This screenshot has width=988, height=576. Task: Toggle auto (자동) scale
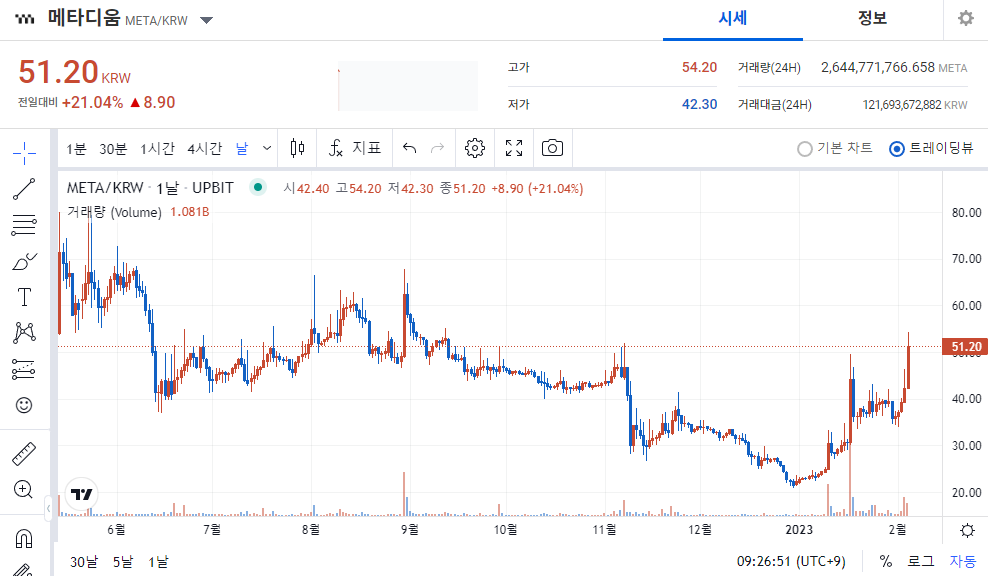click(x=963, y=561)
